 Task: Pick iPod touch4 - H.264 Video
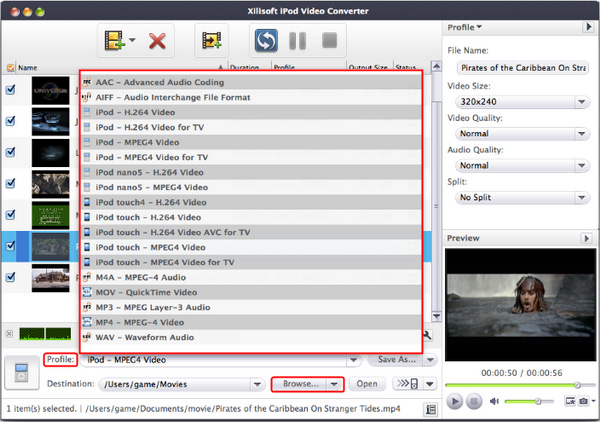coord(251,202)
